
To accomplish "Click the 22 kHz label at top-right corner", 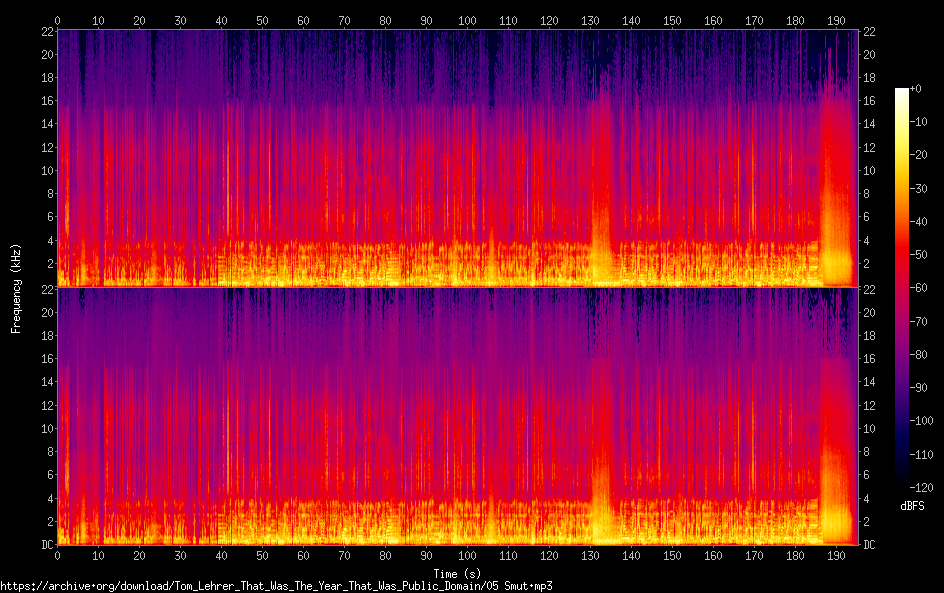I will [x=869, y=30].
